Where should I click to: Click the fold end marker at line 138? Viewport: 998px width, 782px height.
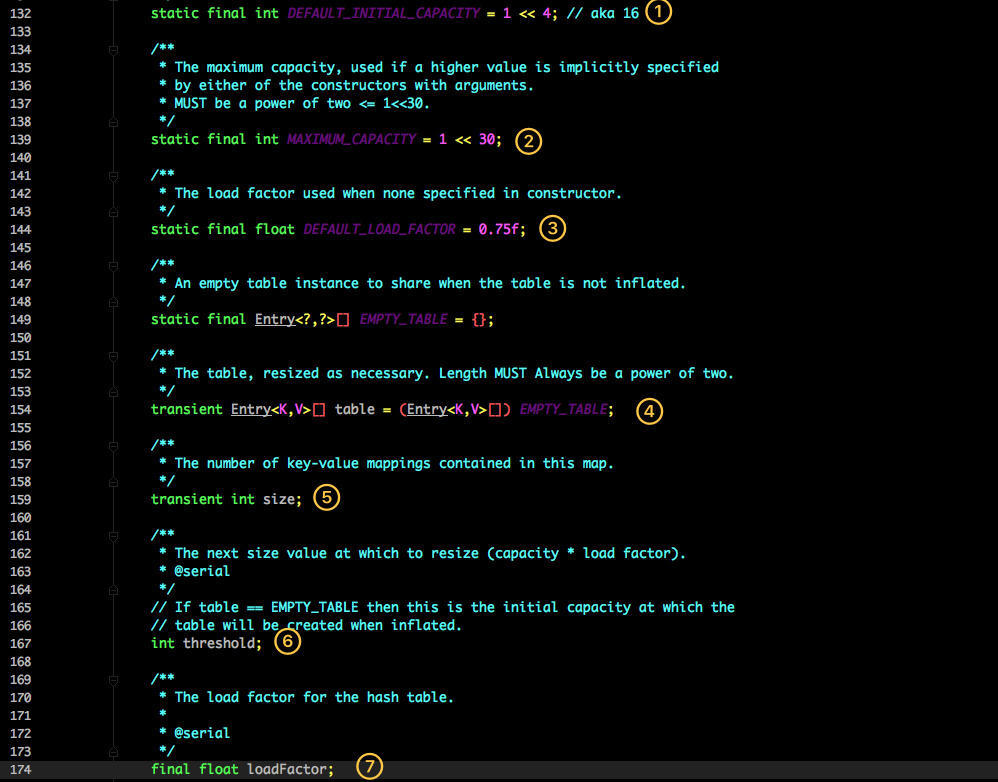[113, 122]
